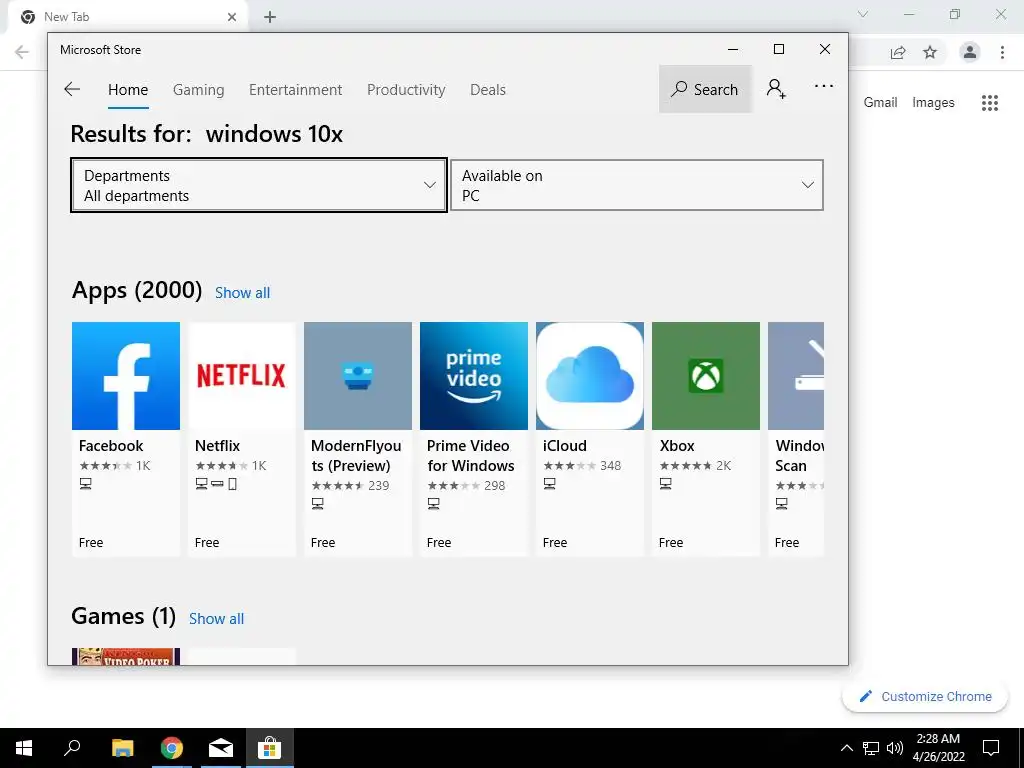Open the Facebook app tile
The width and height of the screenshot is (1024, 768).
pyautogui.click(x=125, y=438)
